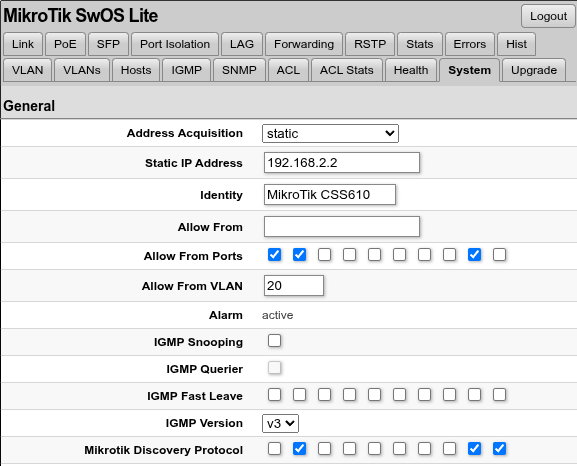Click the Logout button
577x466 pixels.
[x=548, y=16]
